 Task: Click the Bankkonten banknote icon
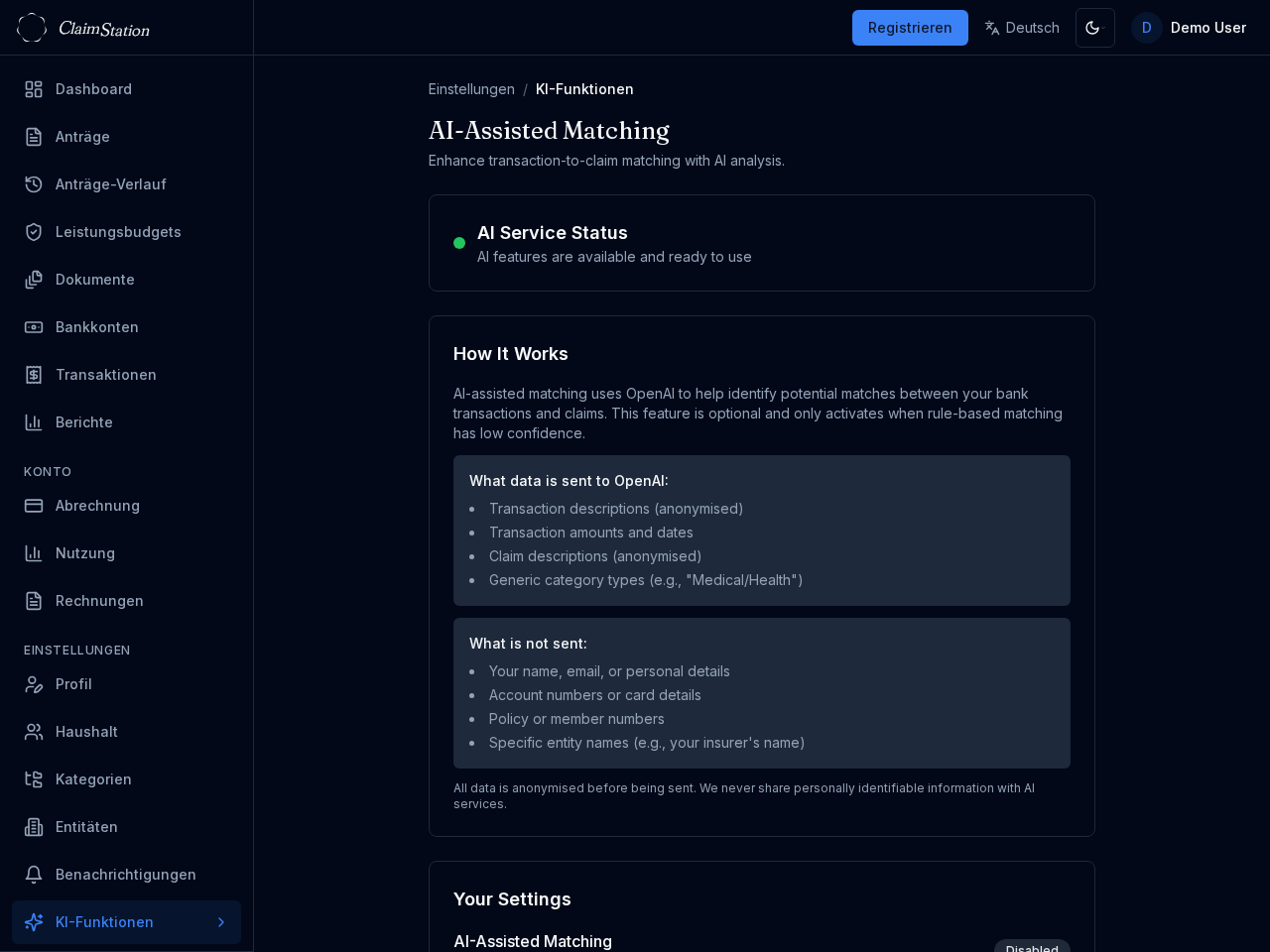tap(34, 327)
